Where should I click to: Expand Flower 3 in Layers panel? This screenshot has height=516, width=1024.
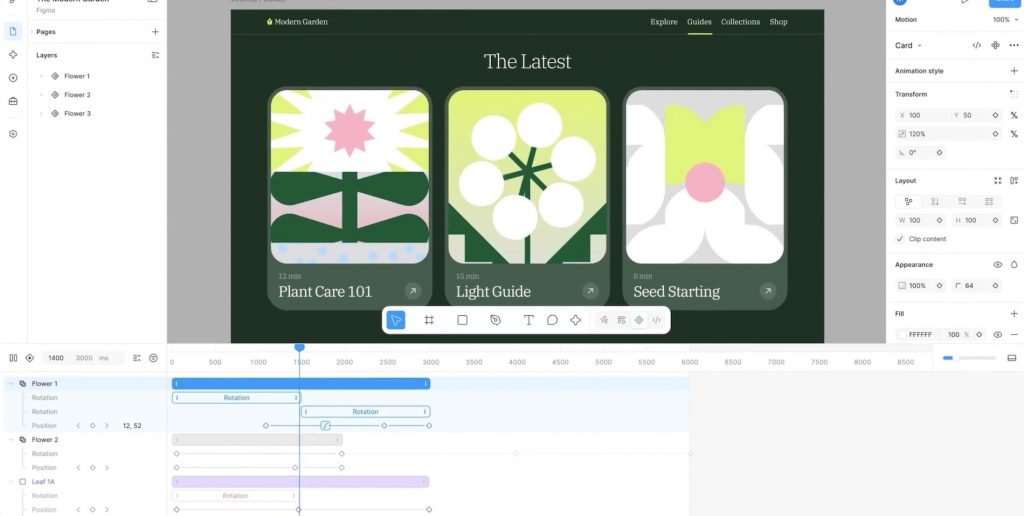[x=42, y=114]
